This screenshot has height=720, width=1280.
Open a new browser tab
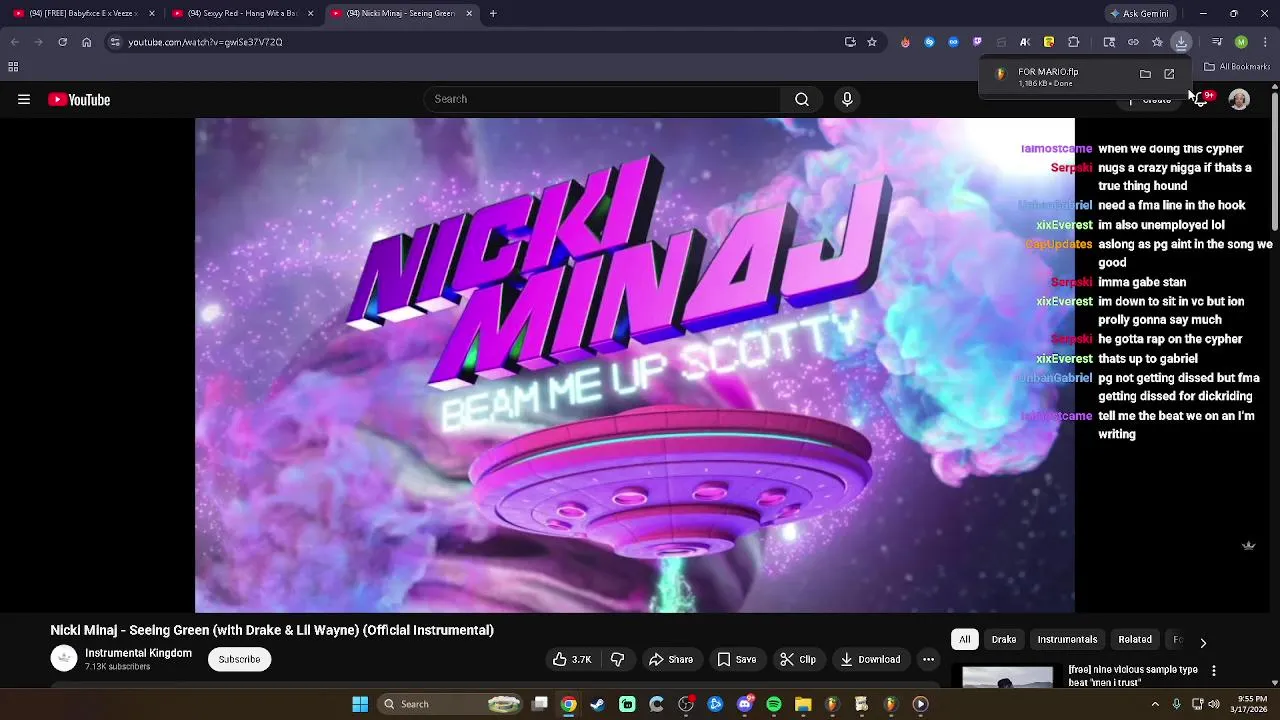493,13
